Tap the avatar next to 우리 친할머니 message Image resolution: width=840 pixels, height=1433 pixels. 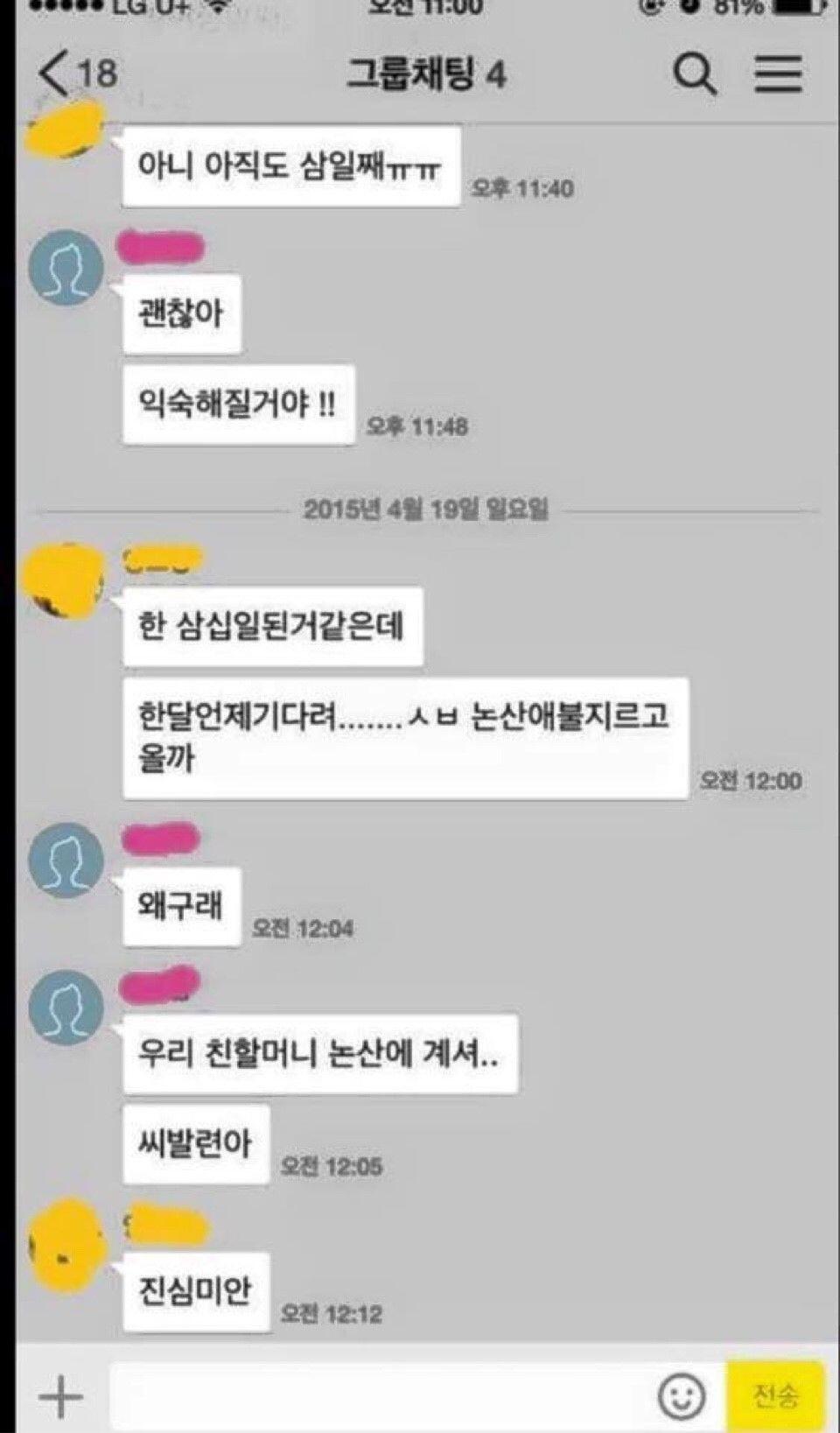[x=66, y=1008]
